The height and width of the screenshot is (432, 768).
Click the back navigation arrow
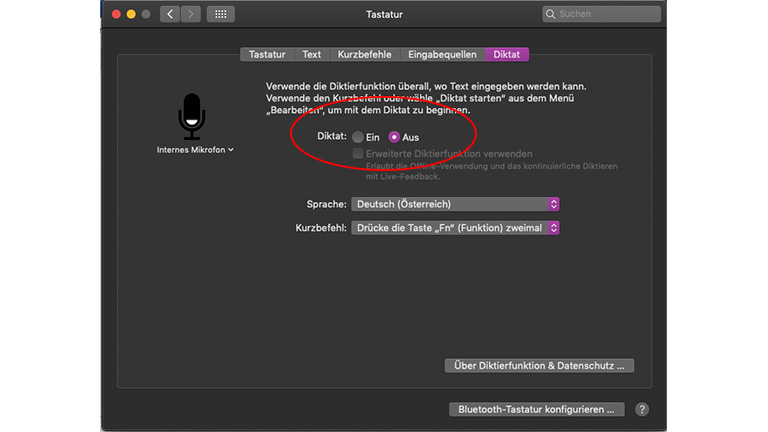point(169,14)
